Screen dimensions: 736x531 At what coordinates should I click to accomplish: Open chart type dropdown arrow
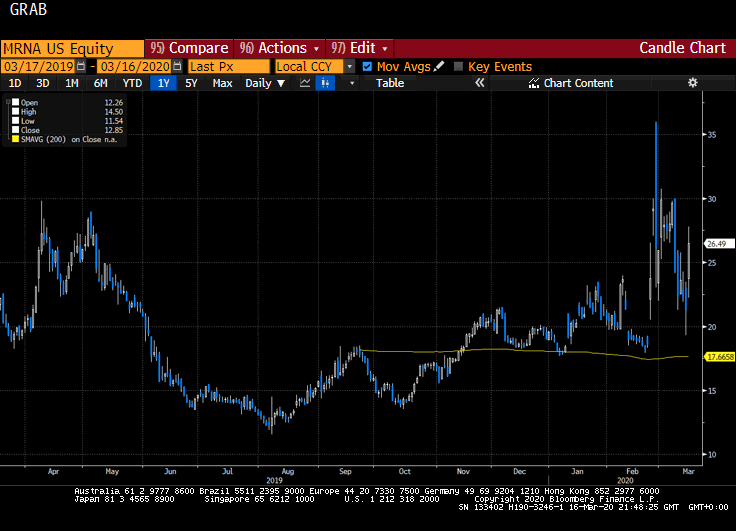point(352,84)
